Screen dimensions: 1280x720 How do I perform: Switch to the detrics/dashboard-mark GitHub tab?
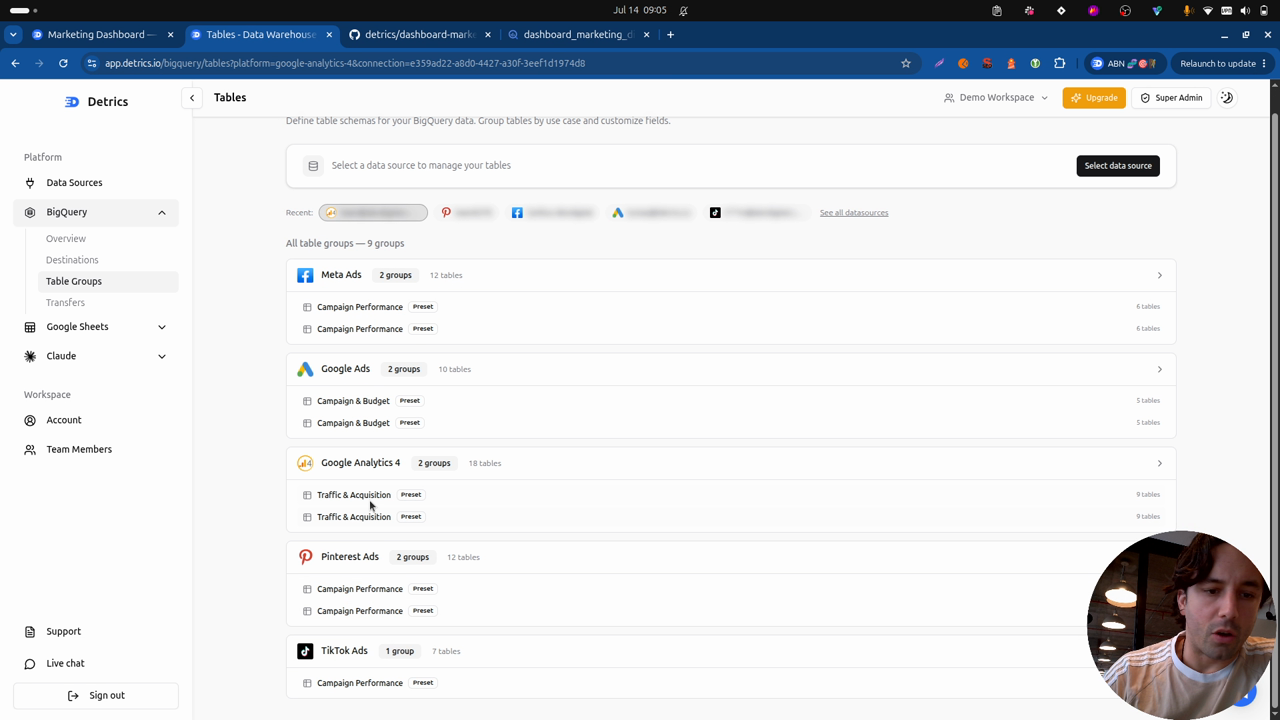[x=418, y=34]
